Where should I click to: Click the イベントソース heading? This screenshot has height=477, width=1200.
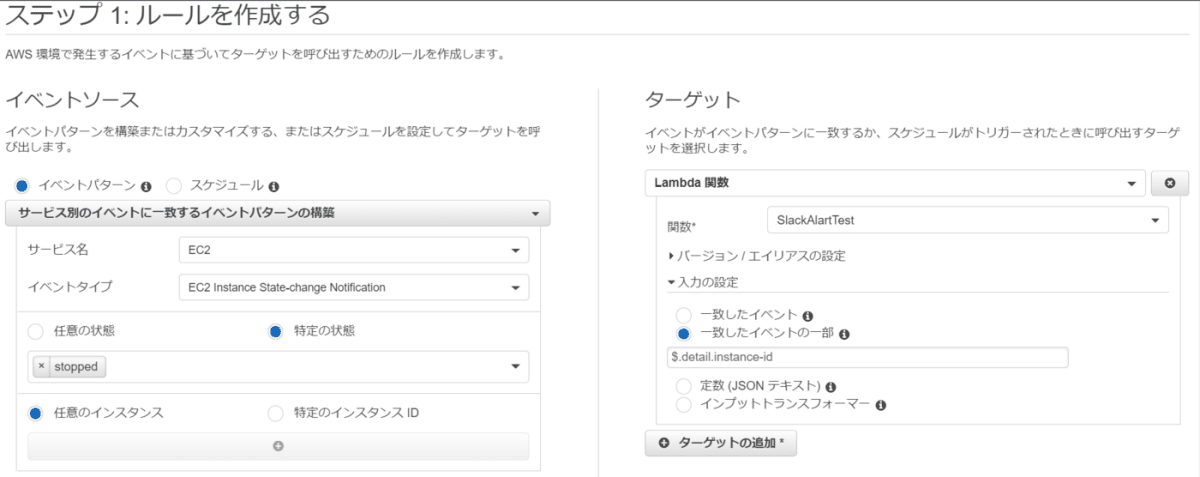point(72,100)
